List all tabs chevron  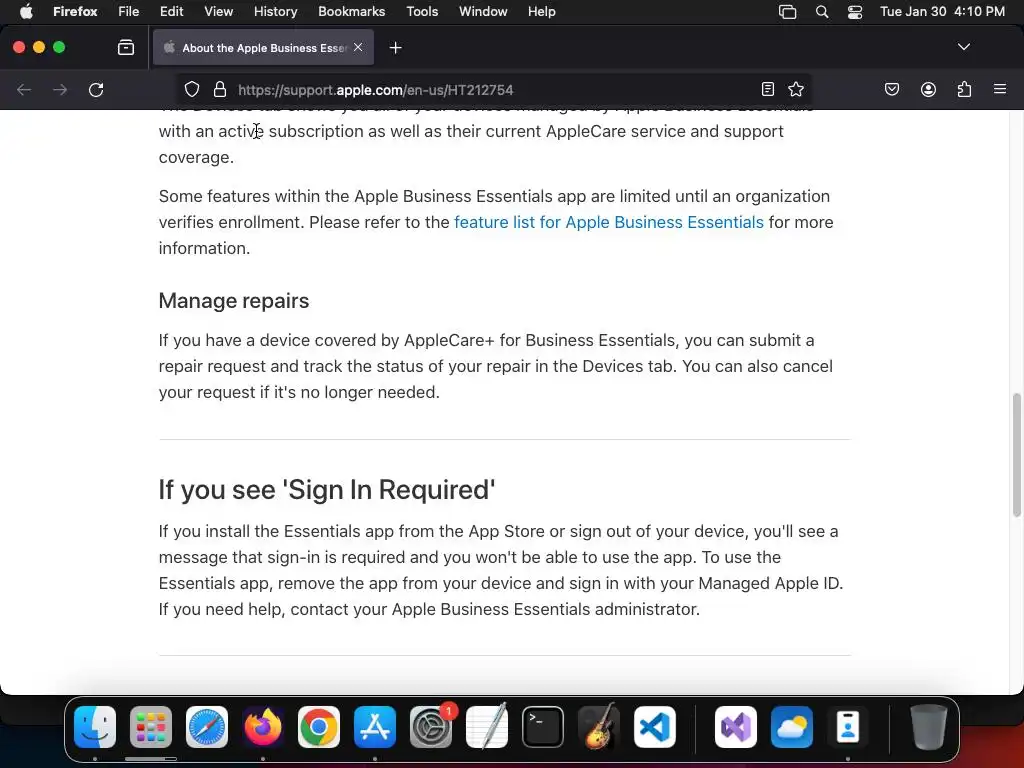(963, 47)
